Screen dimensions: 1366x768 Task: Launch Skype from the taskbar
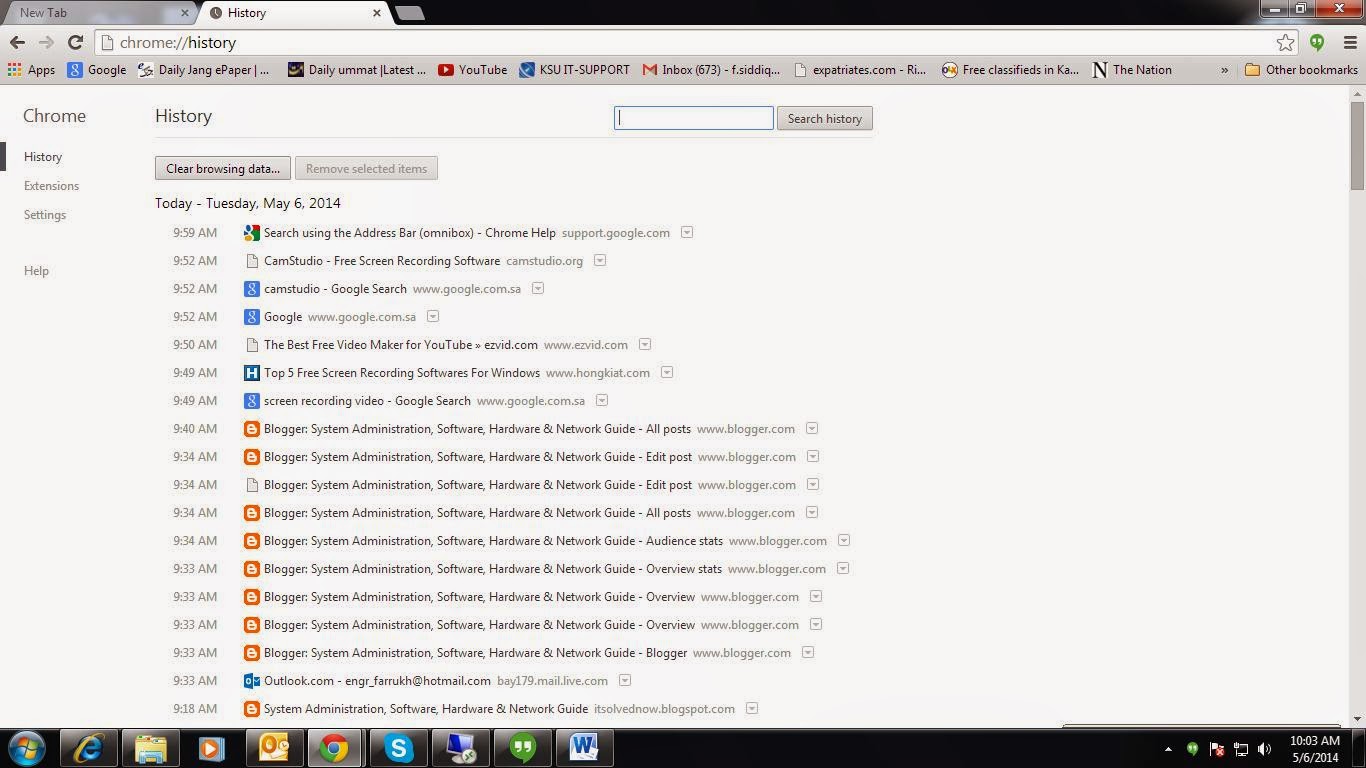[398, 747]
